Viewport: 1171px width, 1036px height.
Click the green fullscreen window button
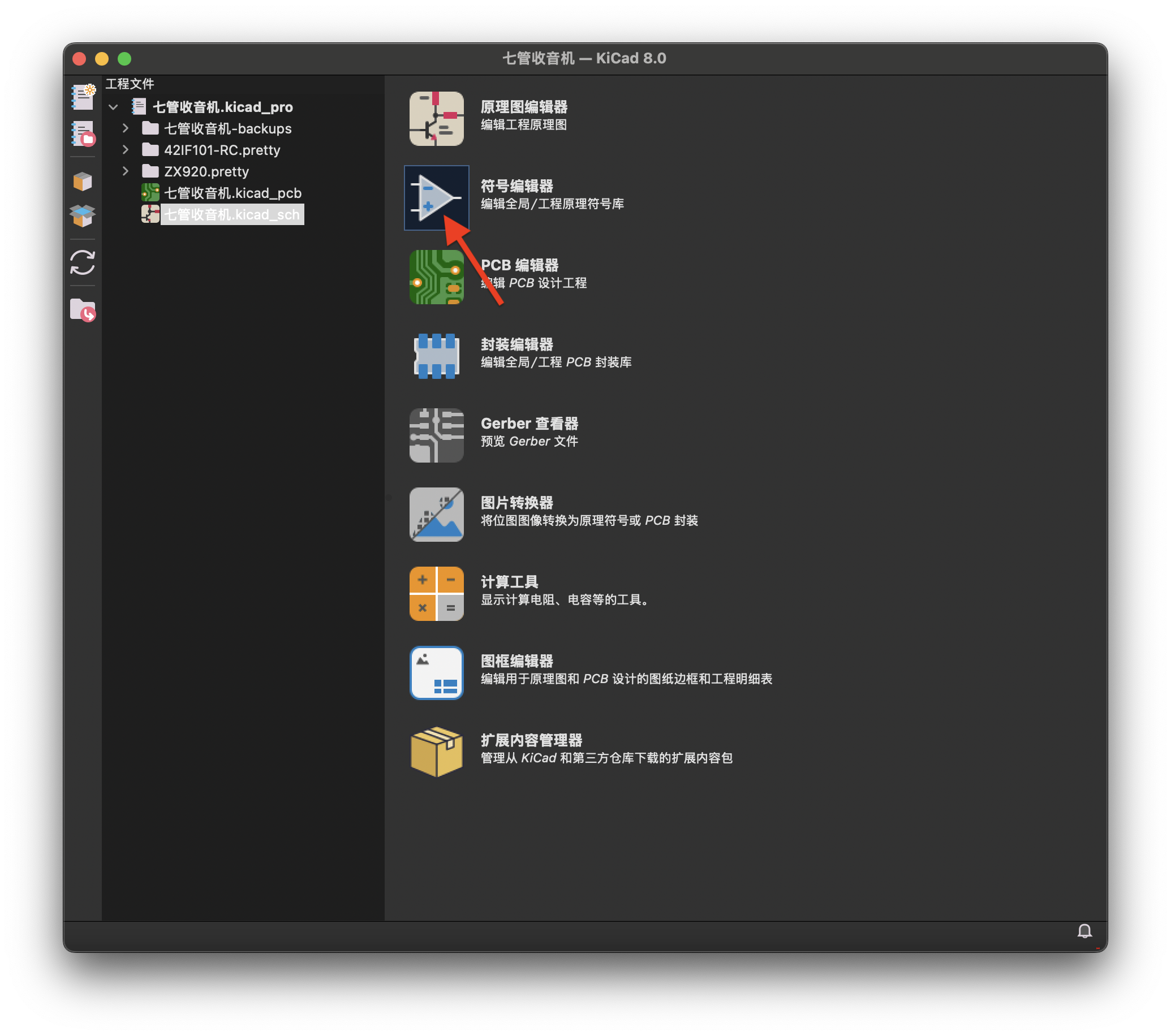[x=124, y=58]
